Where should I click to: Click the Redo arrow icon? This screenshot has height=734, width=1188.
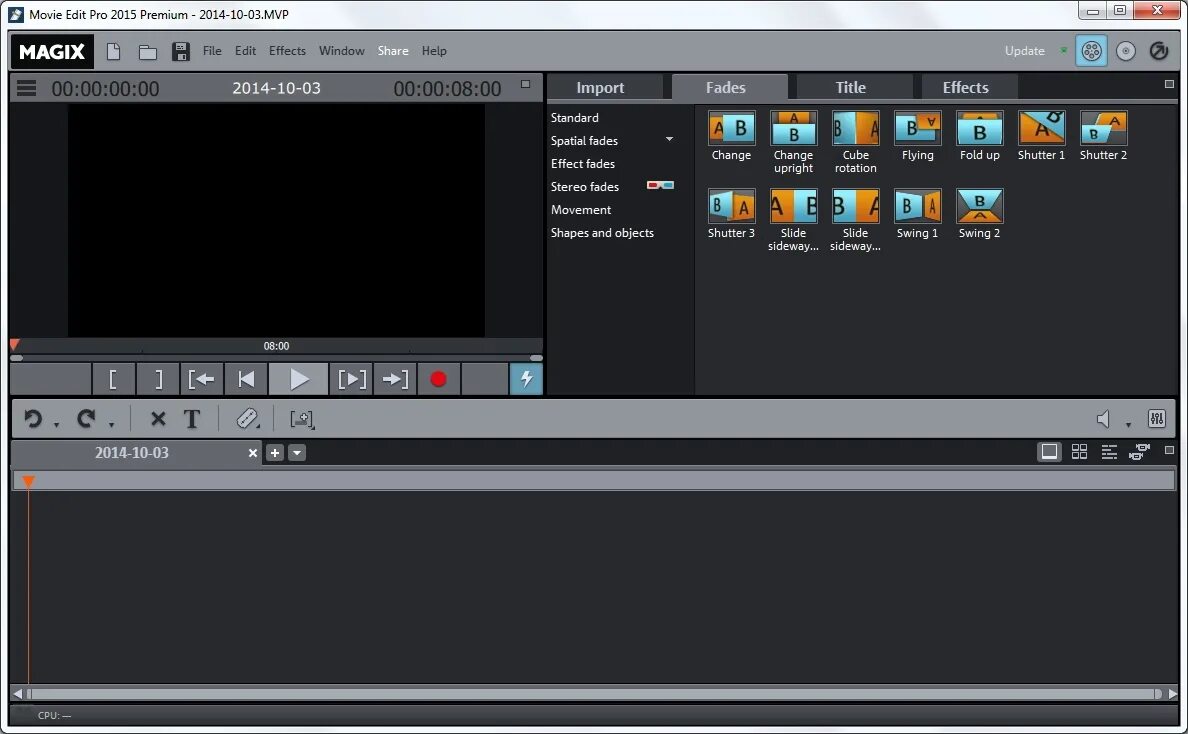[x=85, y=419]
